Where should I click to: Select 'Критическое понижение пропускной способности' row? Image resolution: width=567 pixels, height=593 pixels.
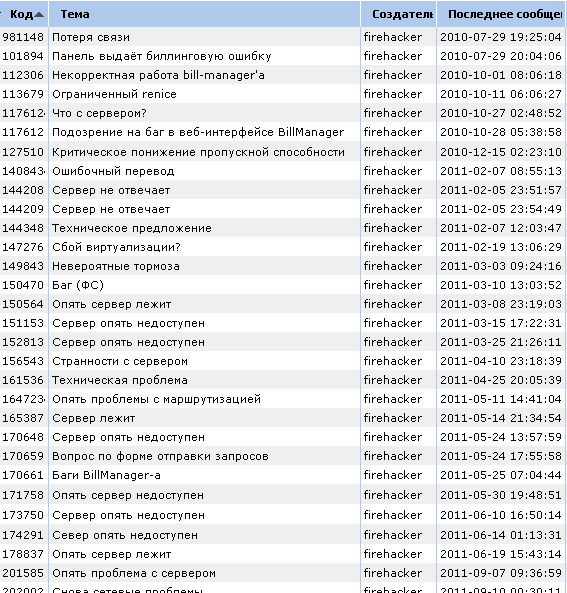click(283, 152)
